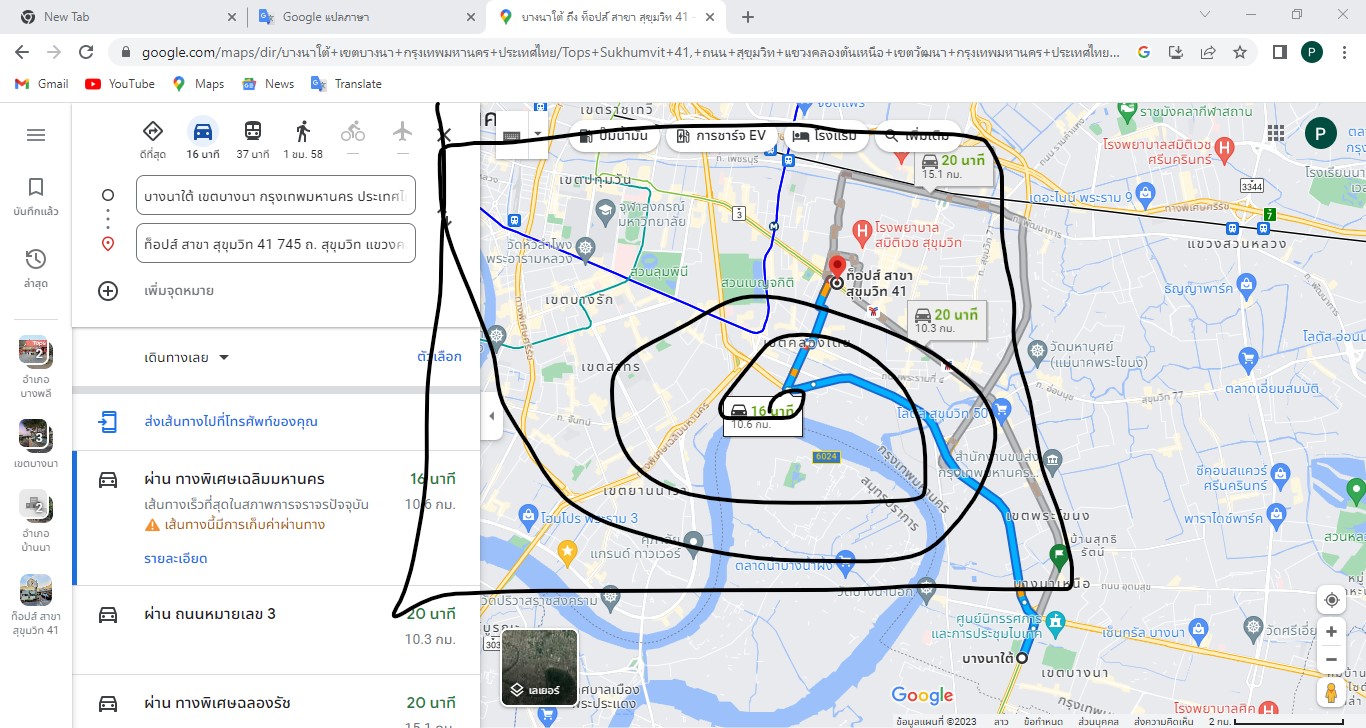
Task: Click the show my location button
Action: pos(1331,600)
